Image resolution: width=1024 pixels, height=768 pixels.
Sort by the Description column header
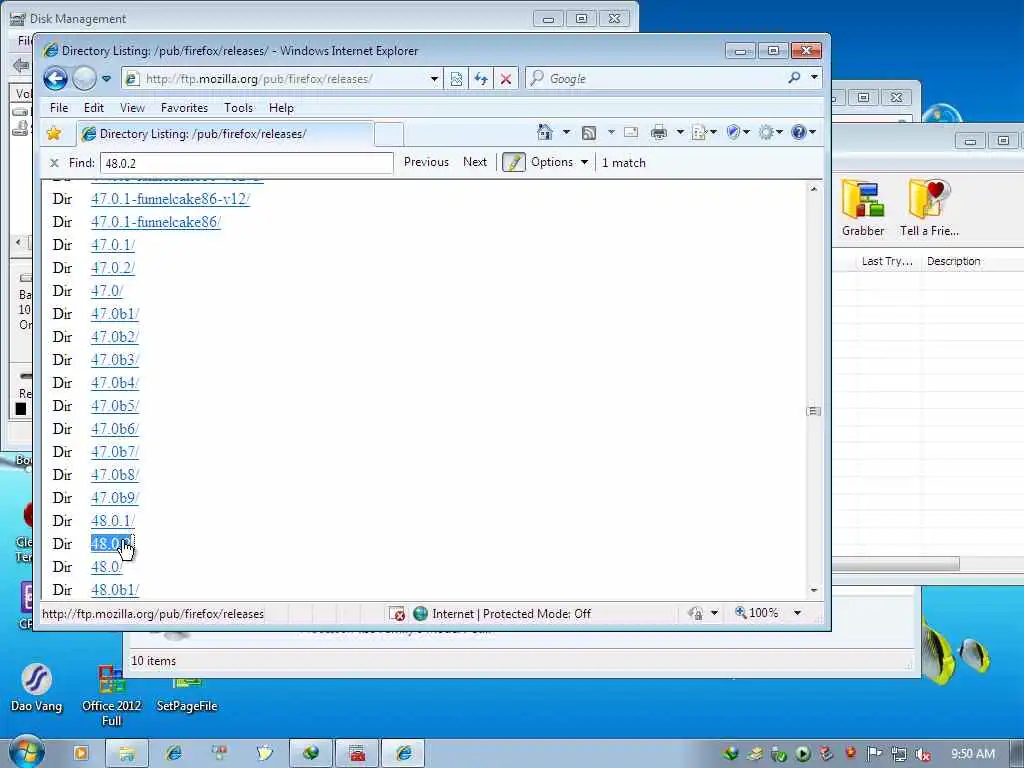[953, 261]
